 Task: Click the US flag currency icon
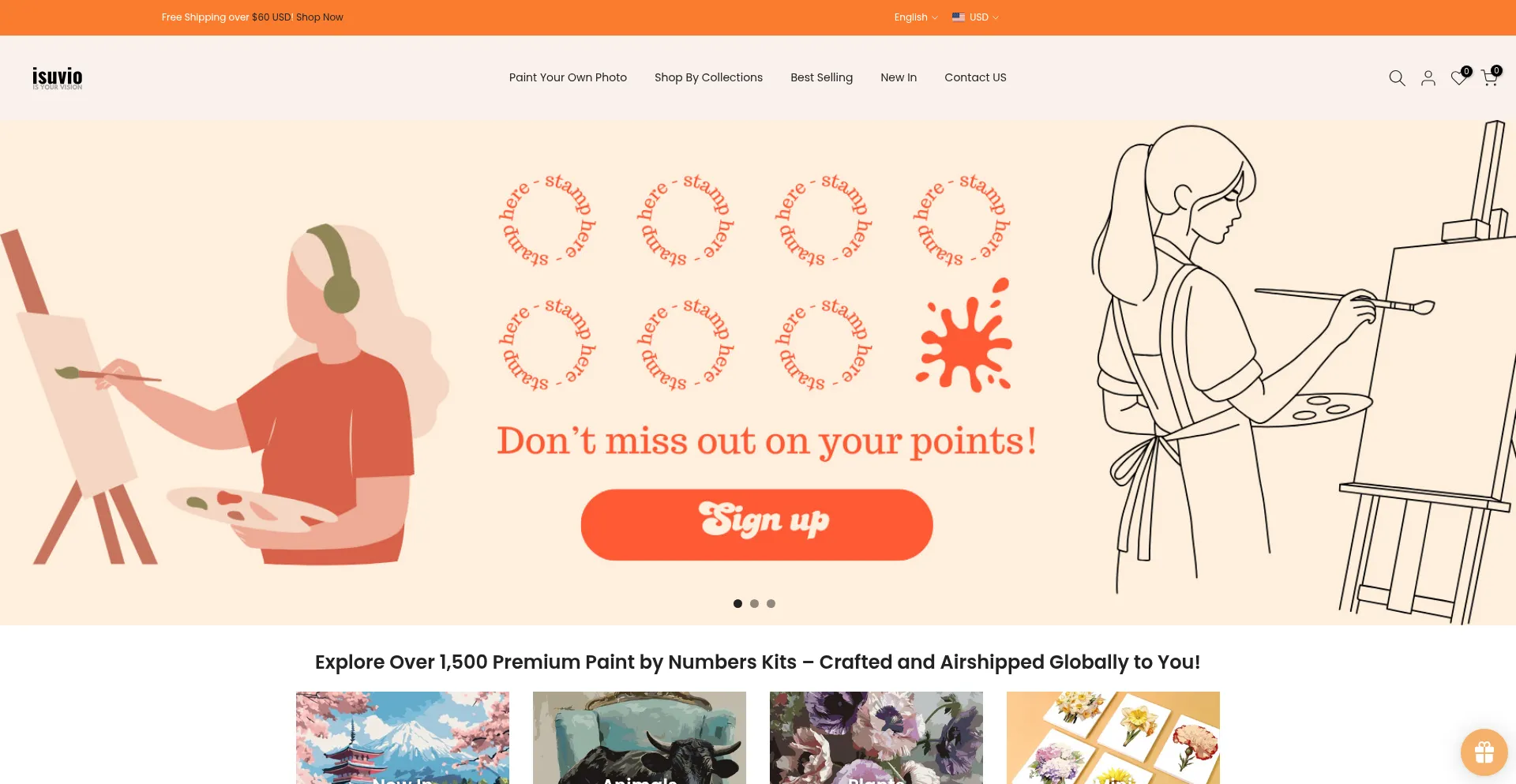[x=958, y=17]
